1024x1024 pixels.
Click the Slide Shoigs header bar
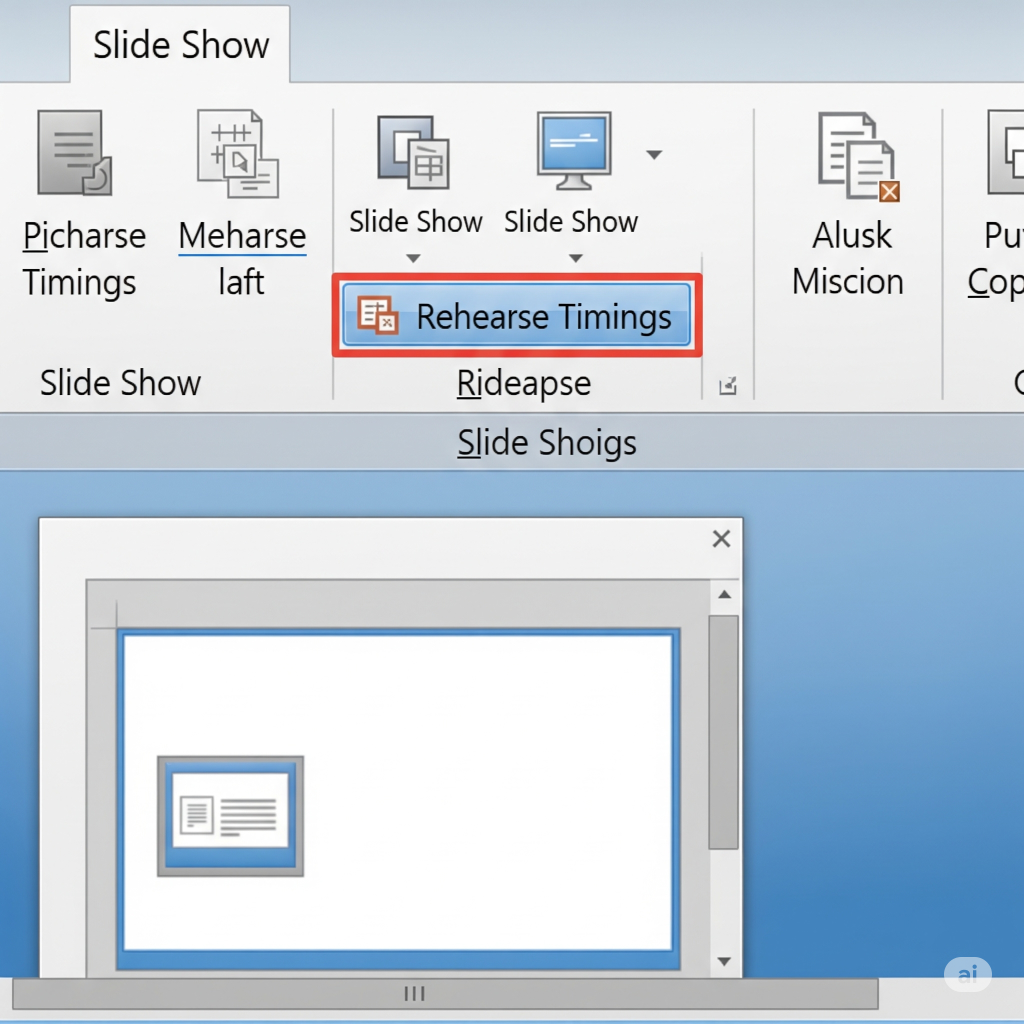546,442
